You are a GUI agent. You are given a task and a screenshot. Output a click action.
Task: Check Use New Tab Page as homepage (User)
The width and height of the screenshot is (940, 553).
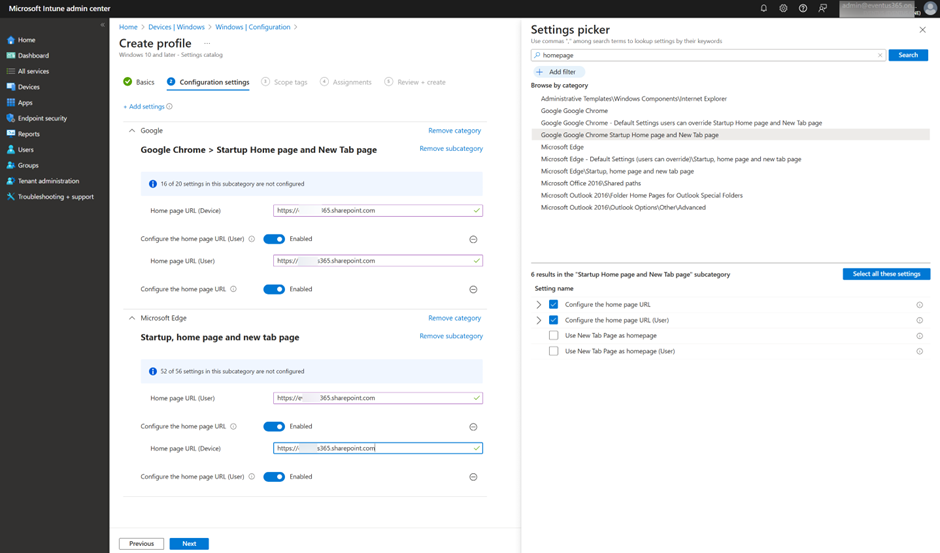pyautogui.click(x=553, y=351)
